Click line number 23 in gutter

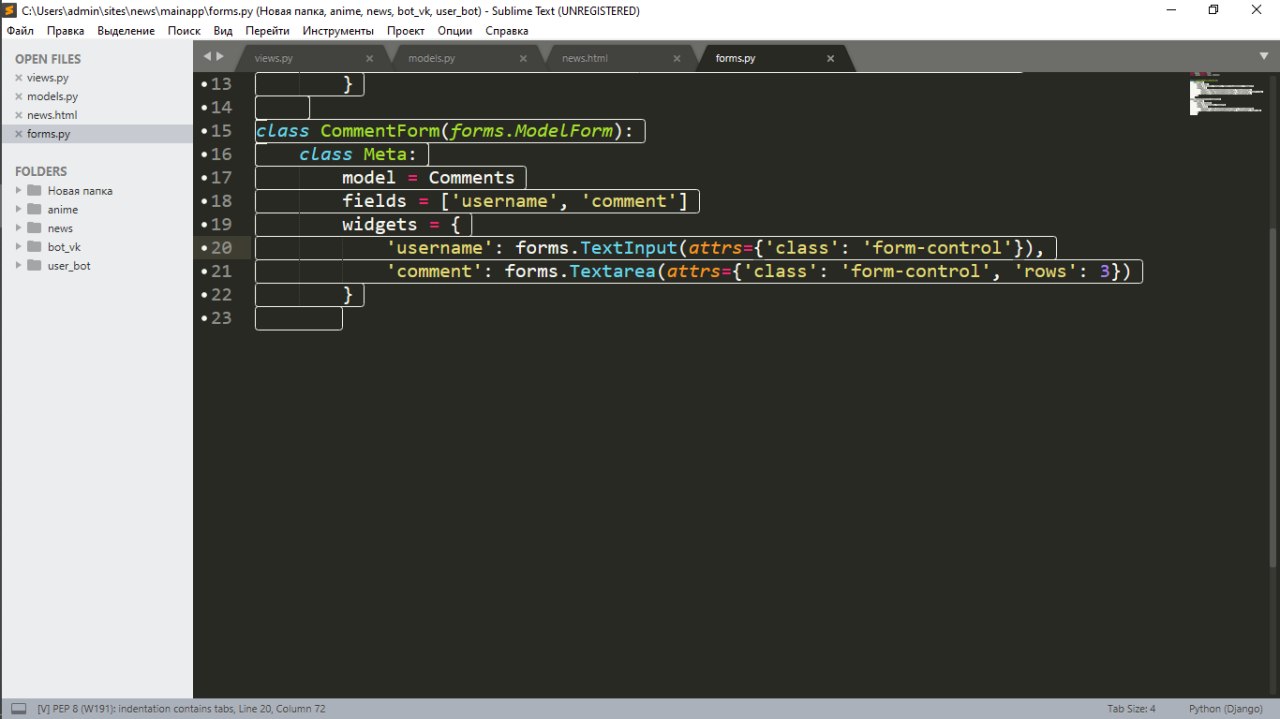coord(220,318)
